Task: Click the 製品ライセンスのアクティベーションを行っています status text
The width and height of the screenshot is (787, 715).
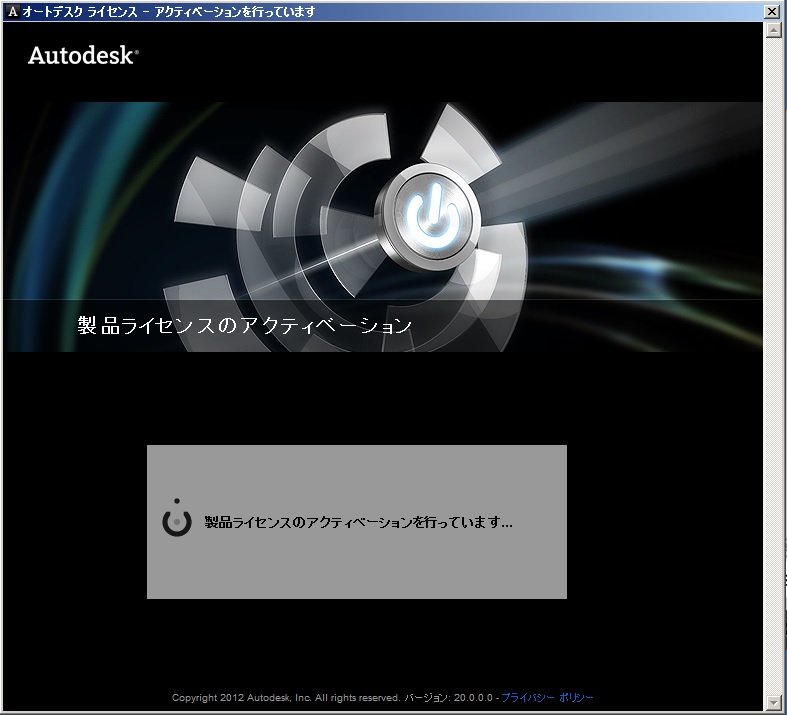Action: coord(358,522)
